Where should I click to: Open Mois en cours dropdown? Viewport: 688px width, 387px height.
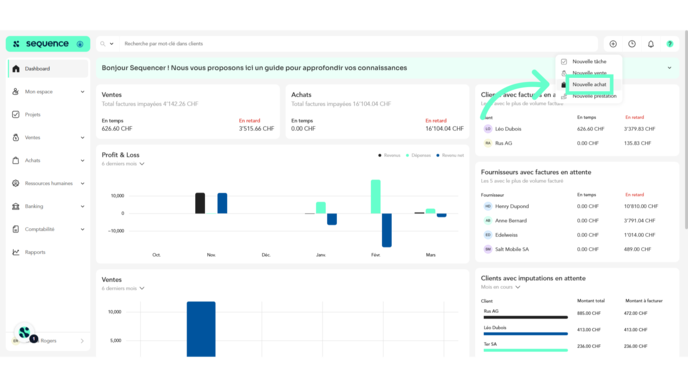click(500, 287)
